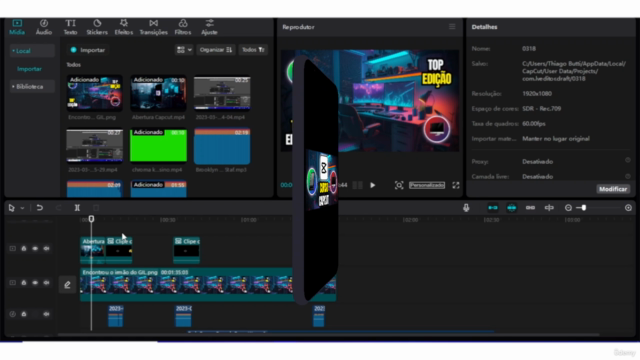Mute the main video track
The image size is (640, 360).
(x=47, y=282)
